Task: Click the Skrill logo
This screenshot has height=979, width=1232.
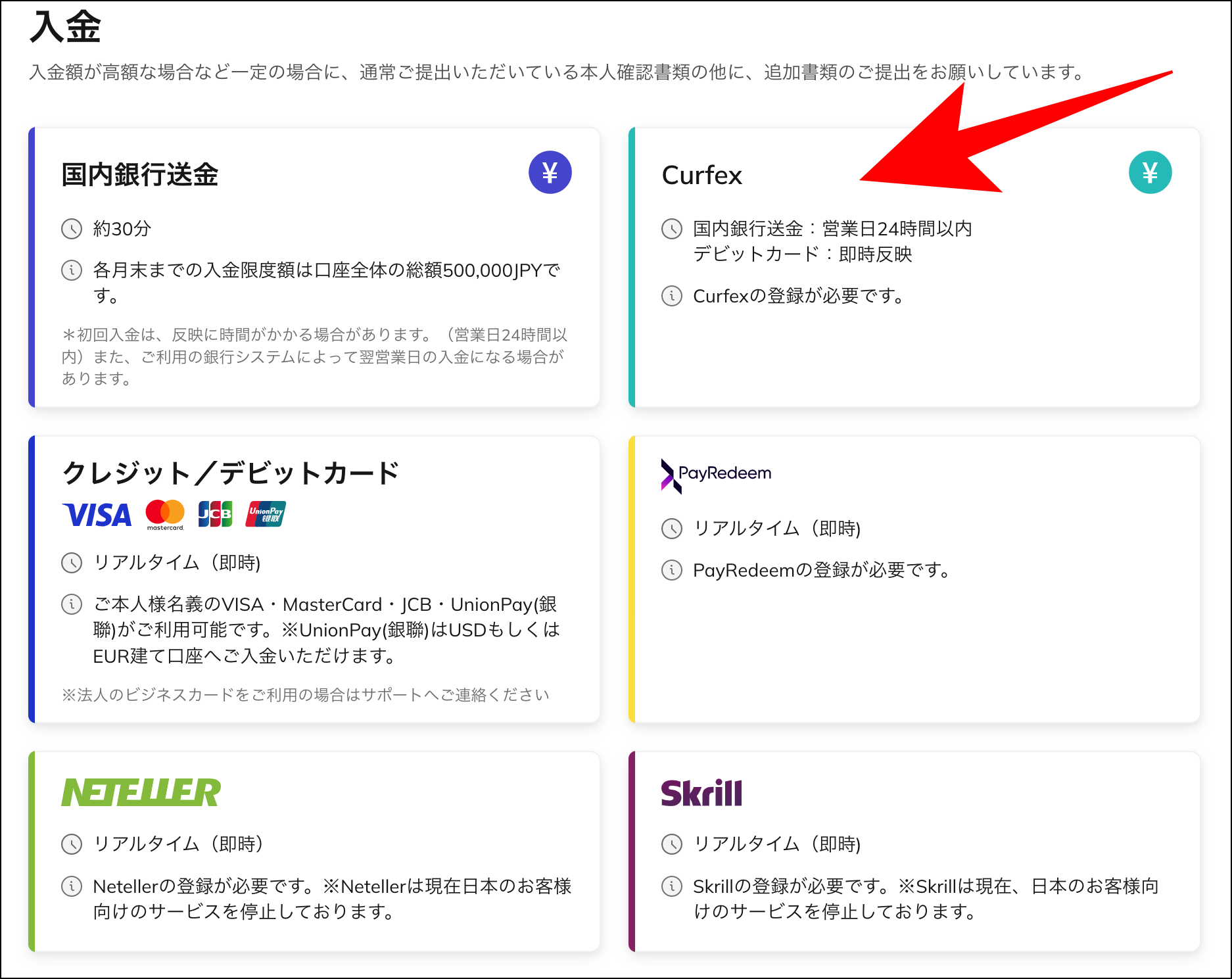Action: (x=702, y=792)
